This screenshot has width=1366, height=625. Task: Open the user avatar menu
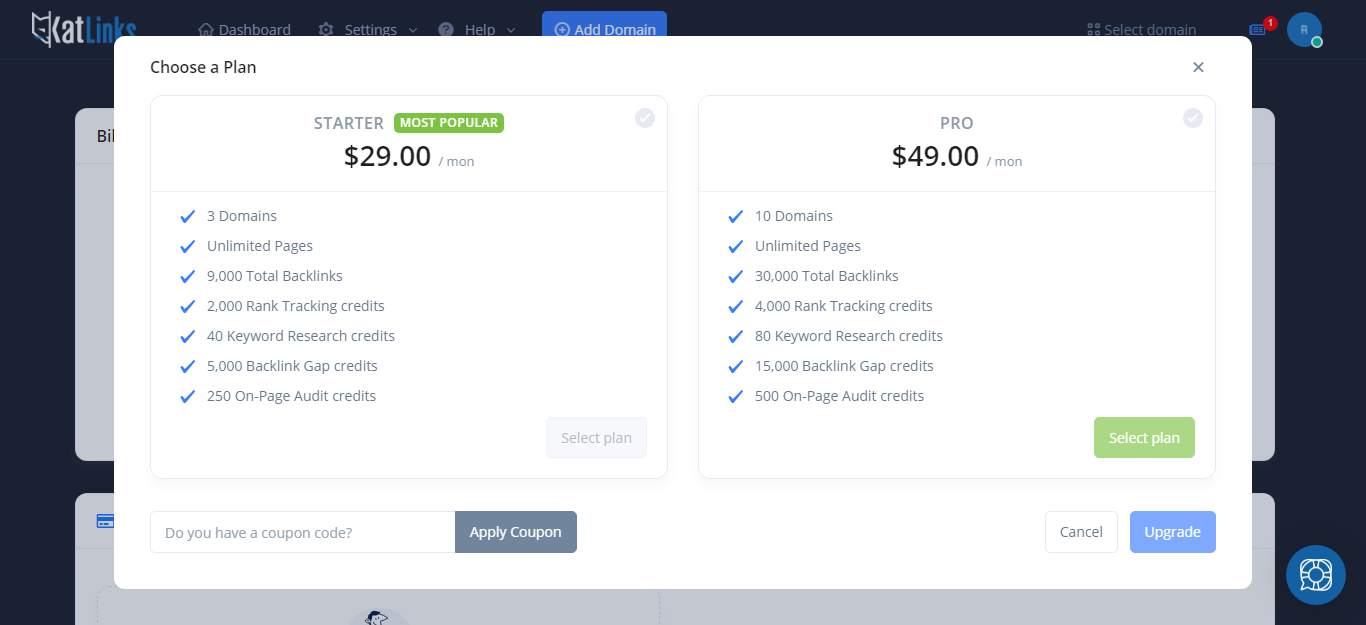(x=1304, y=29)
